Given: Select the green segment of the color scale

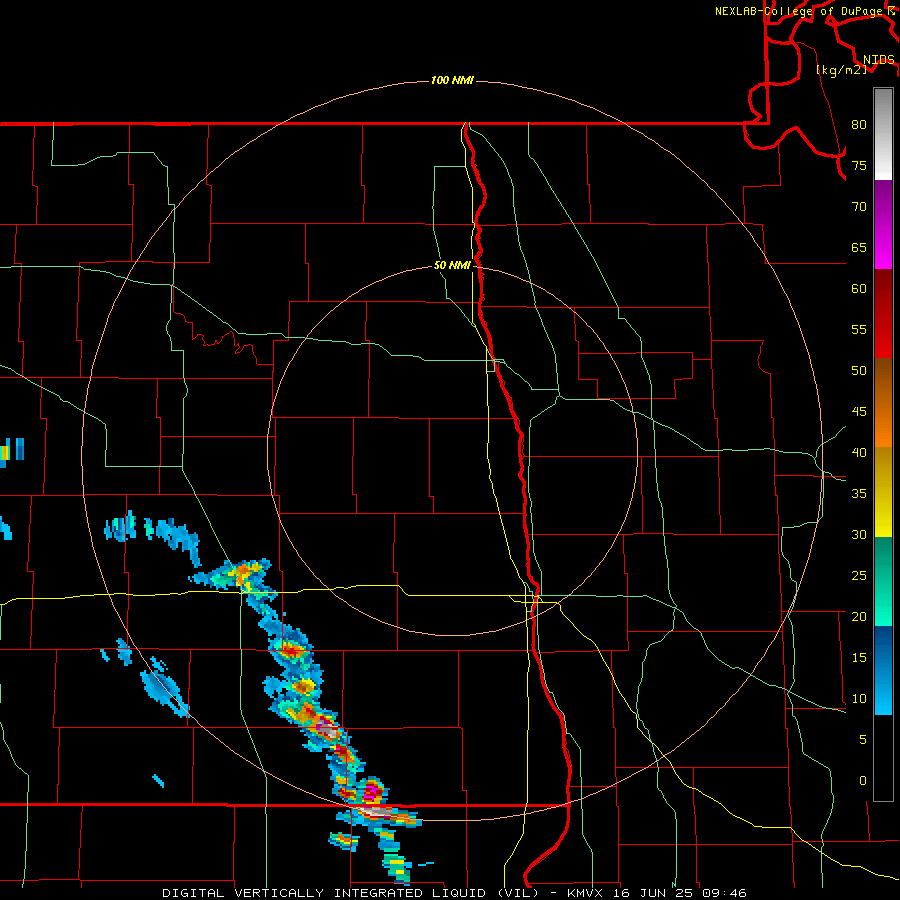Looking at the screenshot, I should [883, 581].
